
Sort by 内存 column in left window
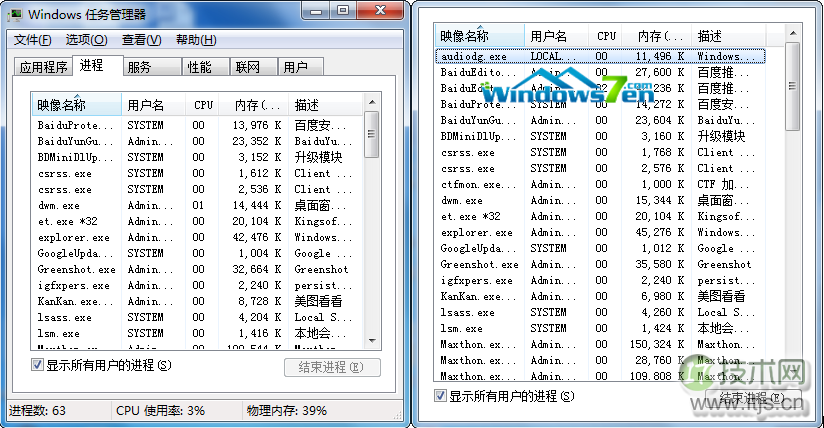point(254,105)
